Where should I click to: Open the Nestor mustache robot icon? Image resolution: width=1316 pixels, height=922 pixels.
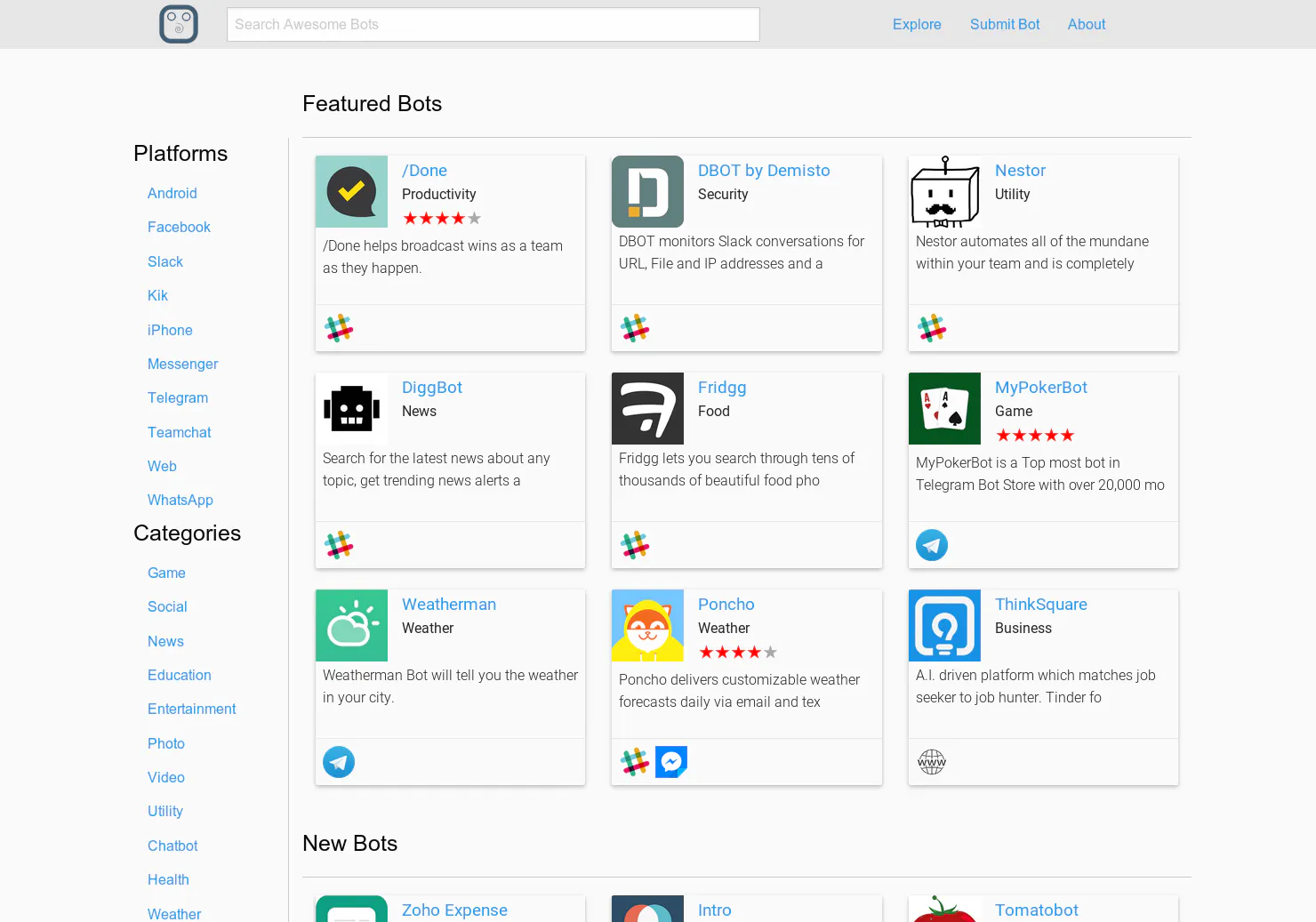coord(944,191)
